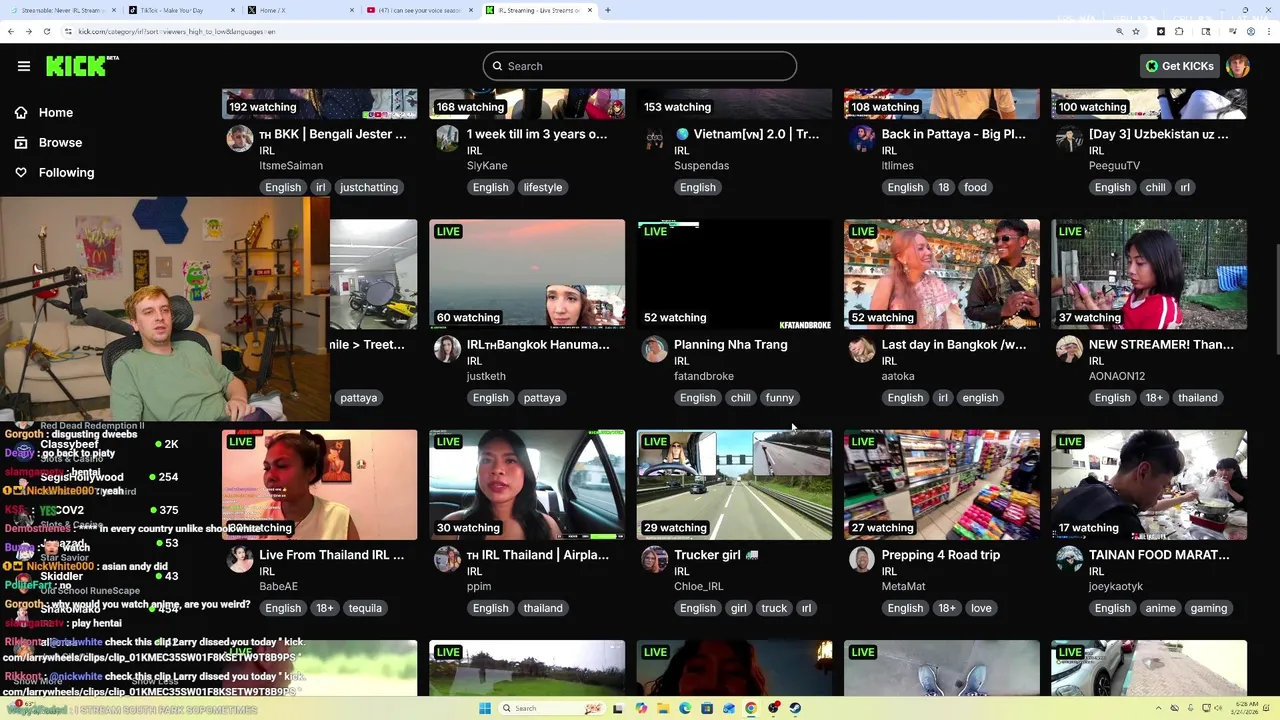Open the NEW STREAMER thumbnail by AONAON12
Viewport: 1280px width, 720px height.
[x=1149, y=274]
